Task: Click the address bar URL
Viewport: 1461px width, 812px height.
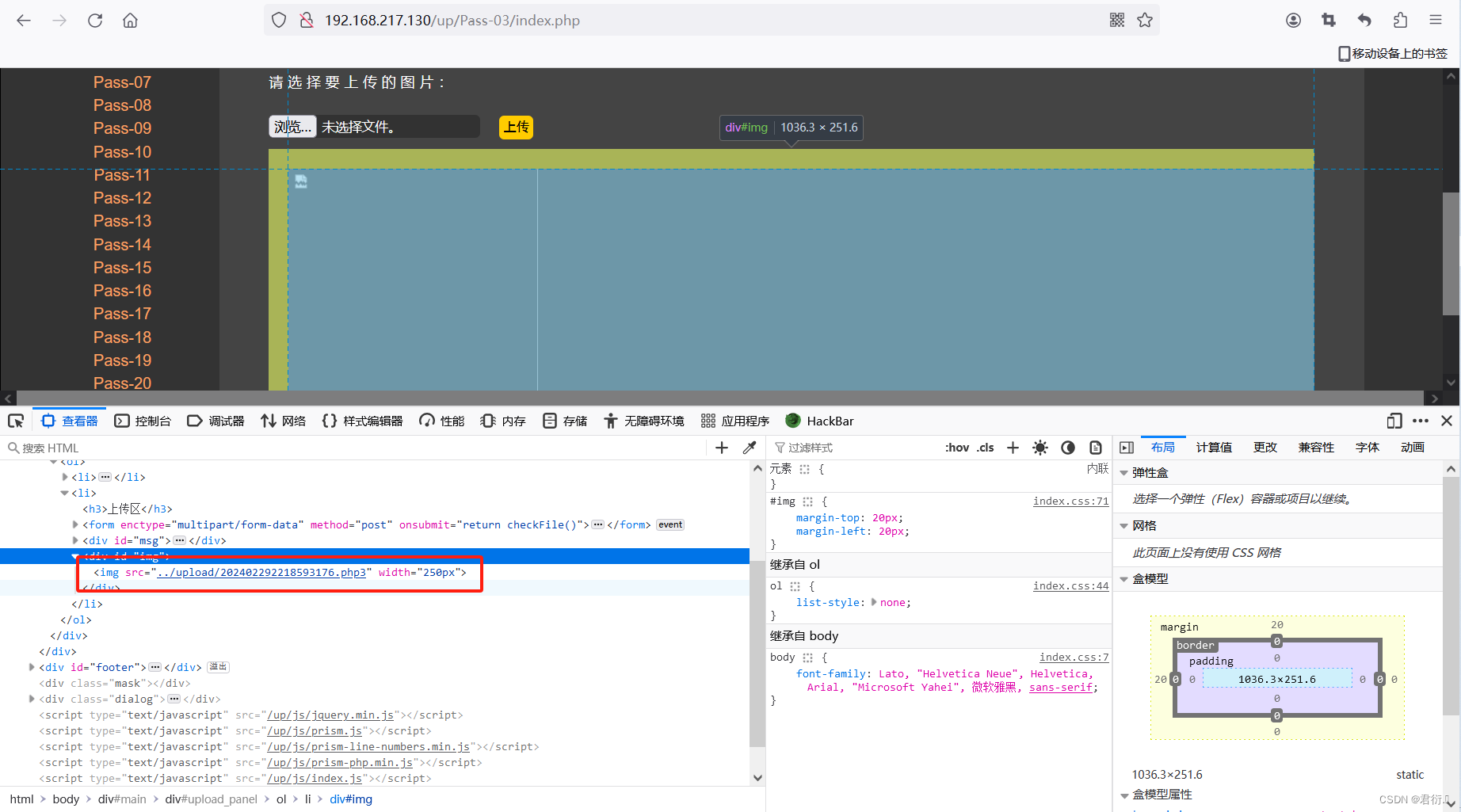Action: [452, 21]
